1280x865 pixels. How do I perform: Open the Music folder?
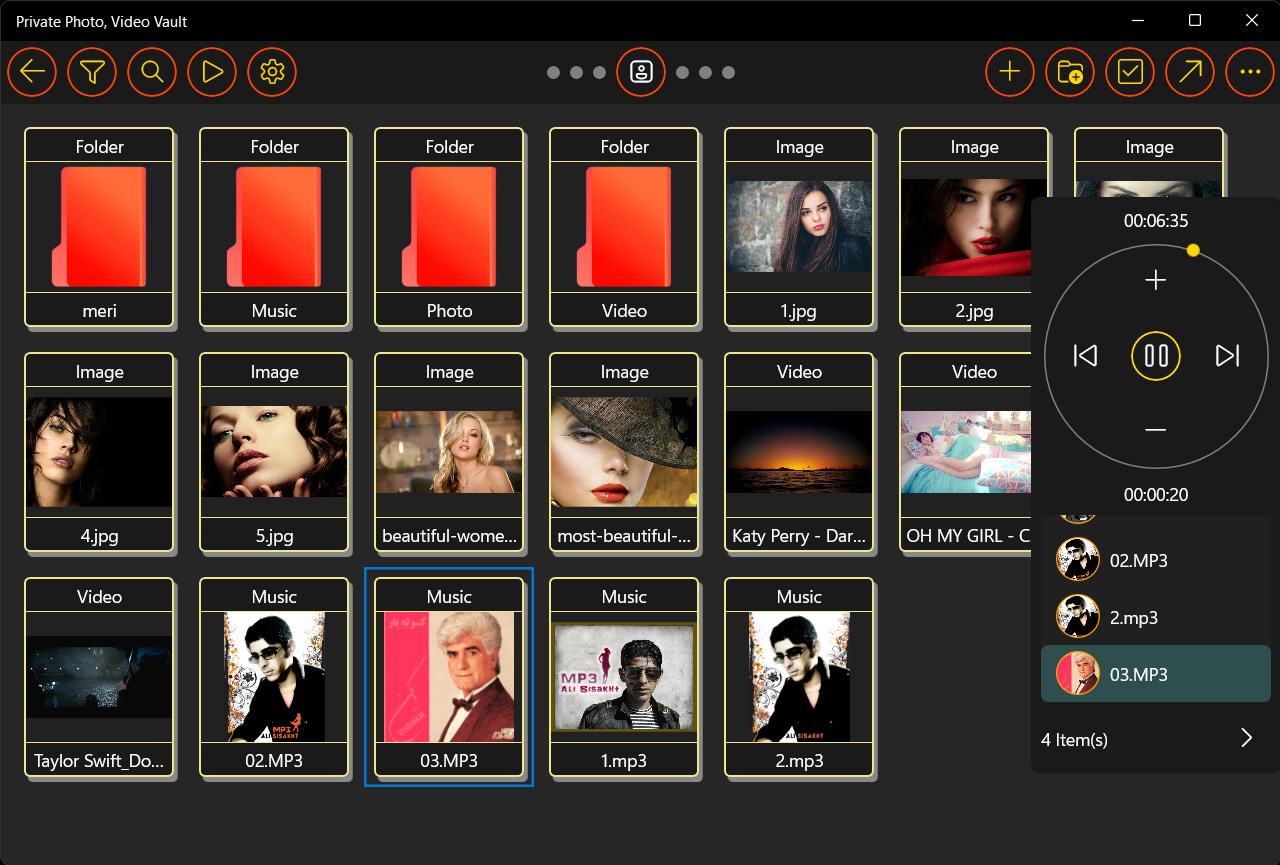click(273, 228)
